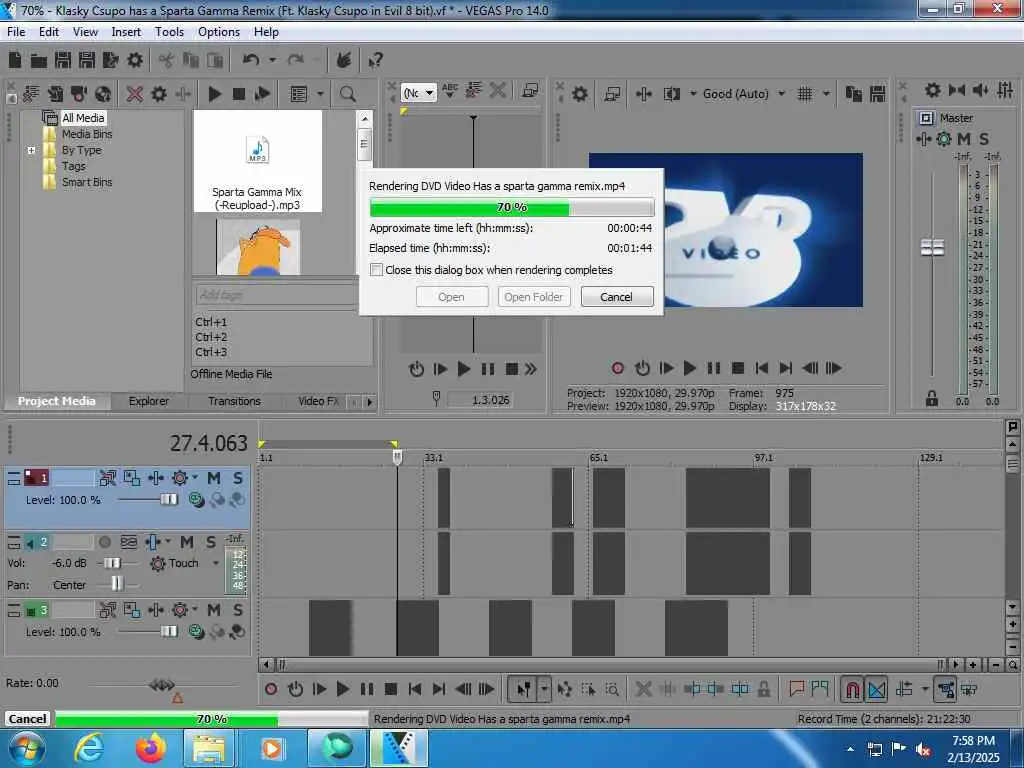Mute video track 3
The width and height of the screenshot is (1024, 768).
214,610
